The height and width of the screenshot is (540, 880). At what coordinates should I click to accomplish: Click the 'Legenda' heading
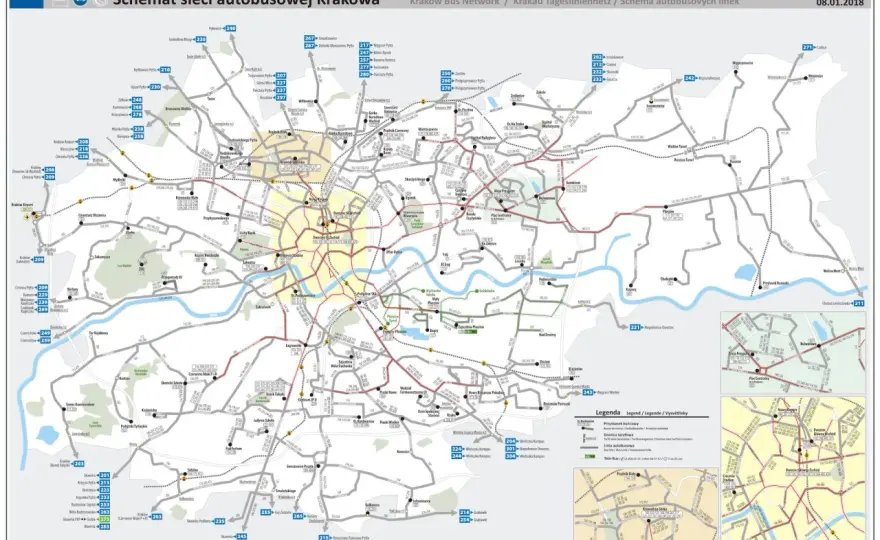608,413
